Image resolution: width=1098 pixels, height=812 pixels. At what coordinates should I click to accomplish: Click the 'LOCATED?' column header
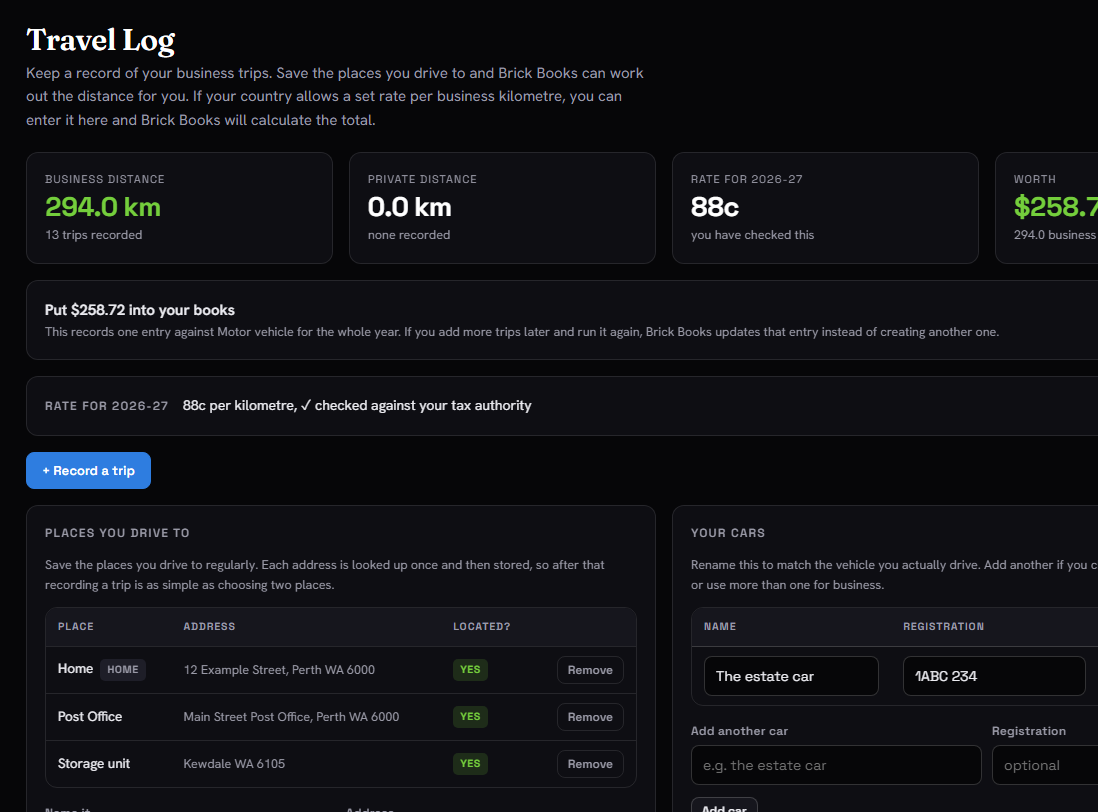click(482, 626)
